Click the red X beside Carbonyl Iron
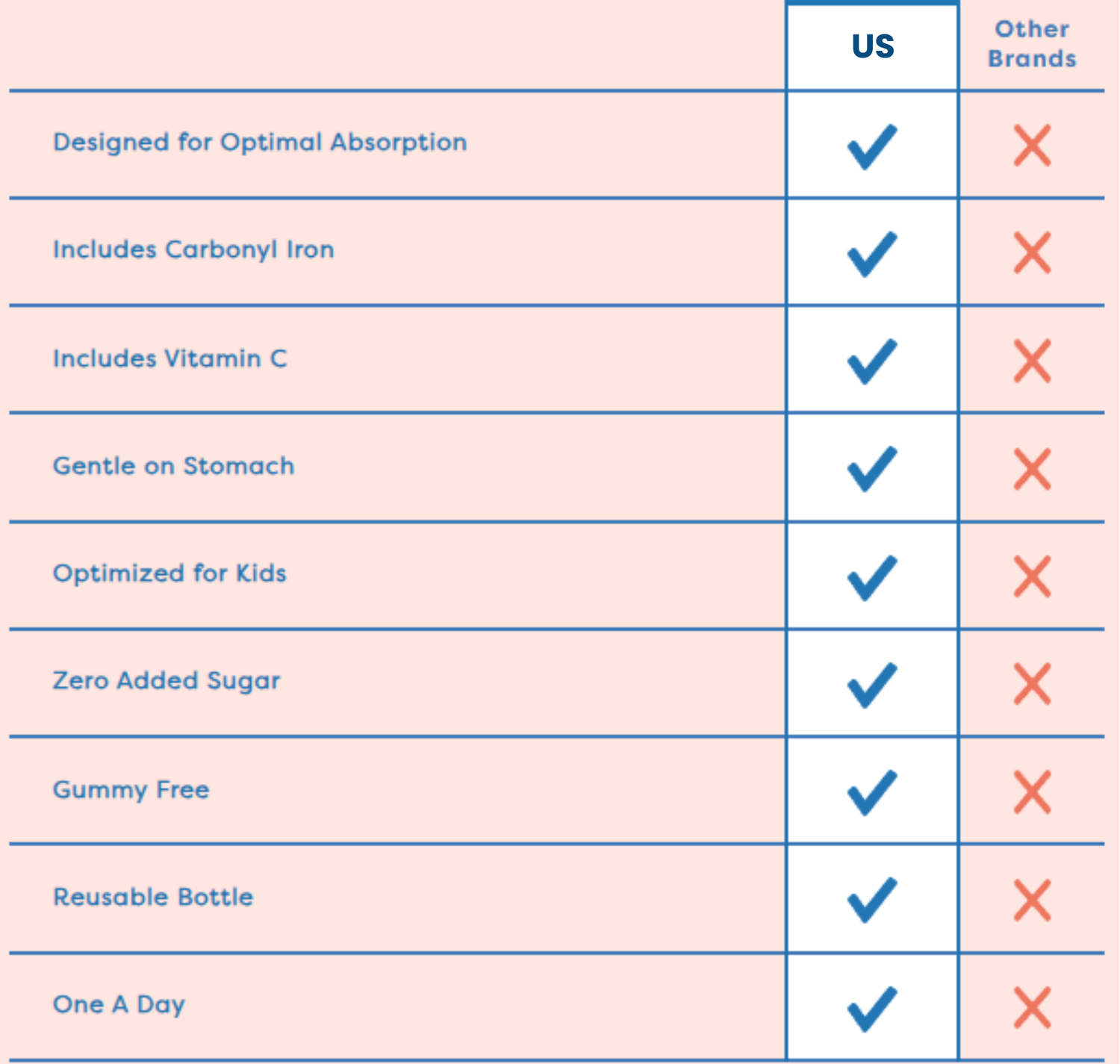Viewport: 1120px width, 1064px height. pyautogui.click(x=1032, y=253)
